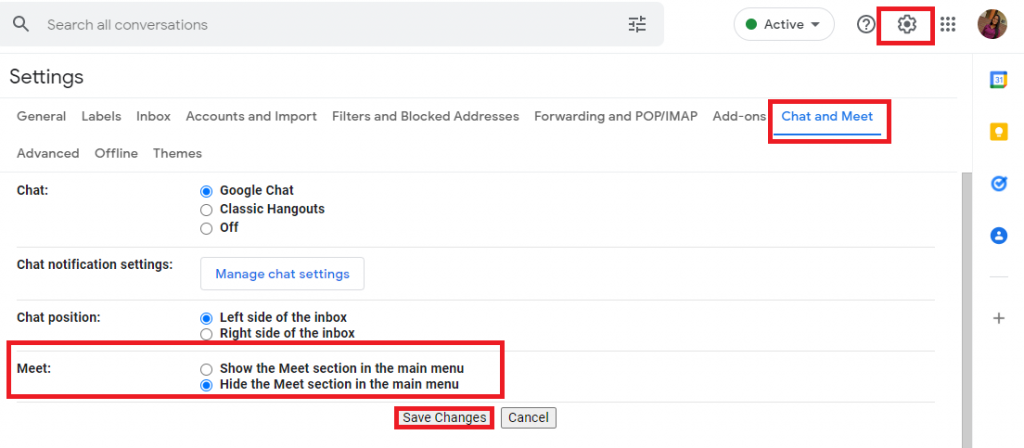
Task: Click the plus icon to get add-ons
Action: pos(998,318)
